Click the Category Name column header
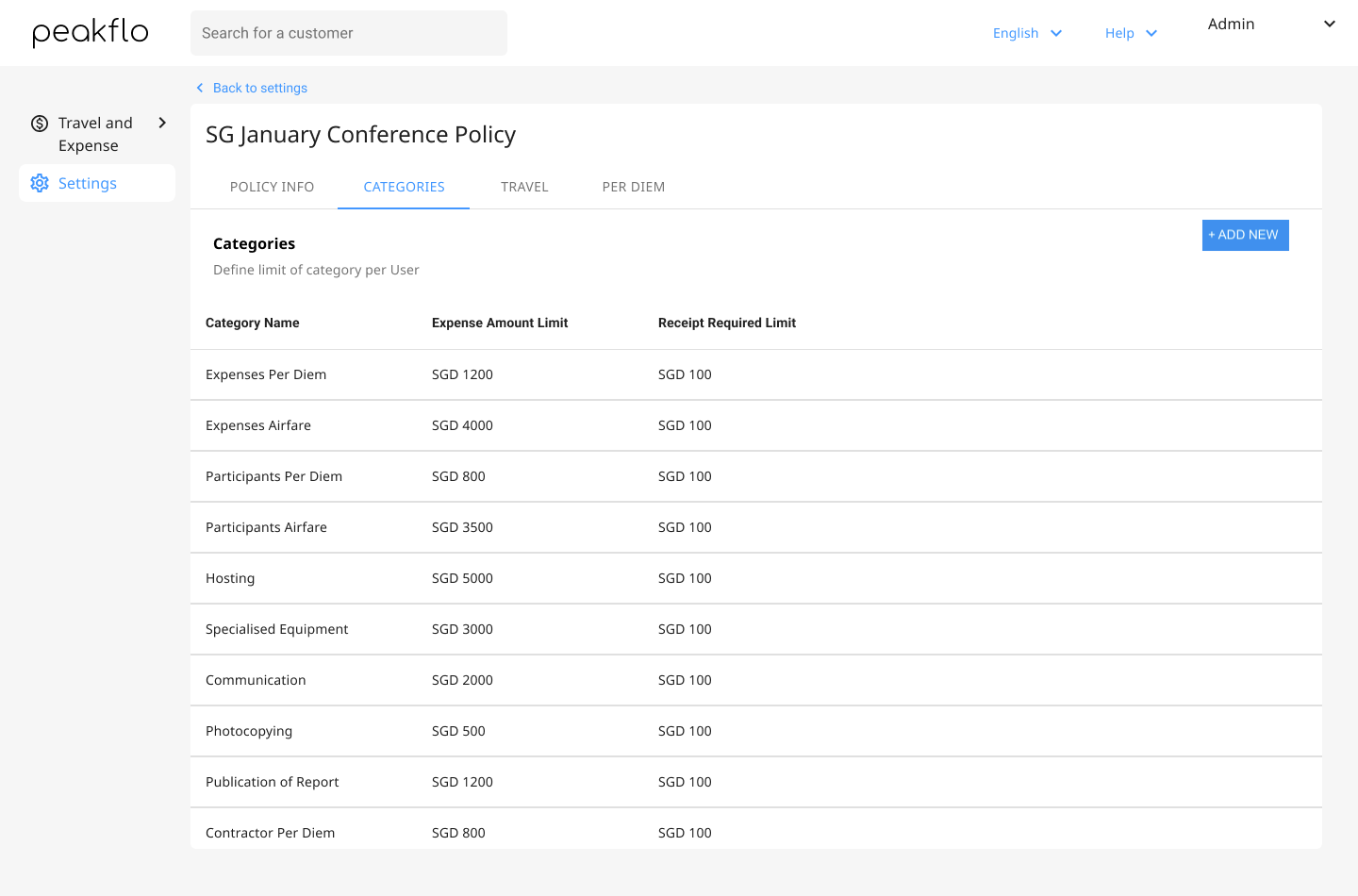This screenshot has height=896, width=1358. pos(252,323)
